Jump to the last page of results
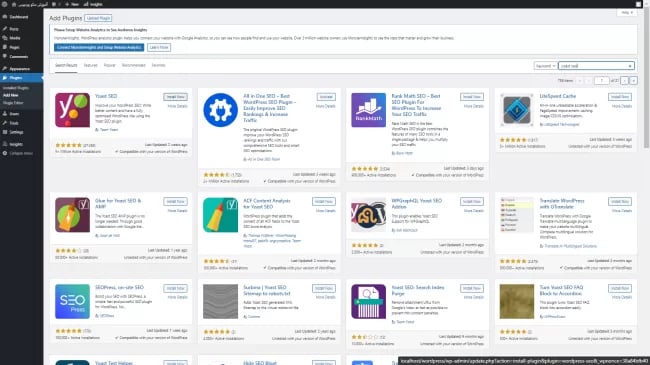 (633, 80)
